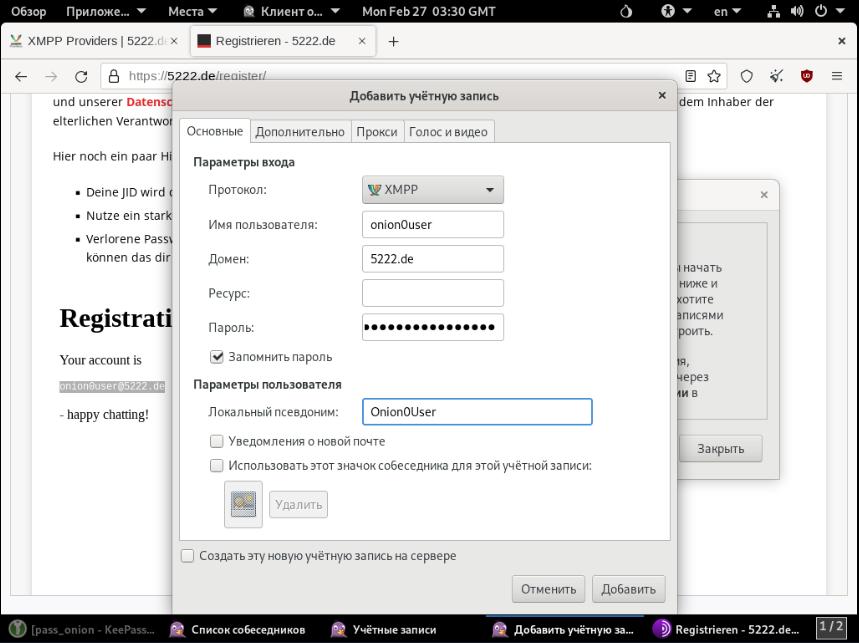
Task: Open the browser hamburger menu
Action: coord(837,76)
